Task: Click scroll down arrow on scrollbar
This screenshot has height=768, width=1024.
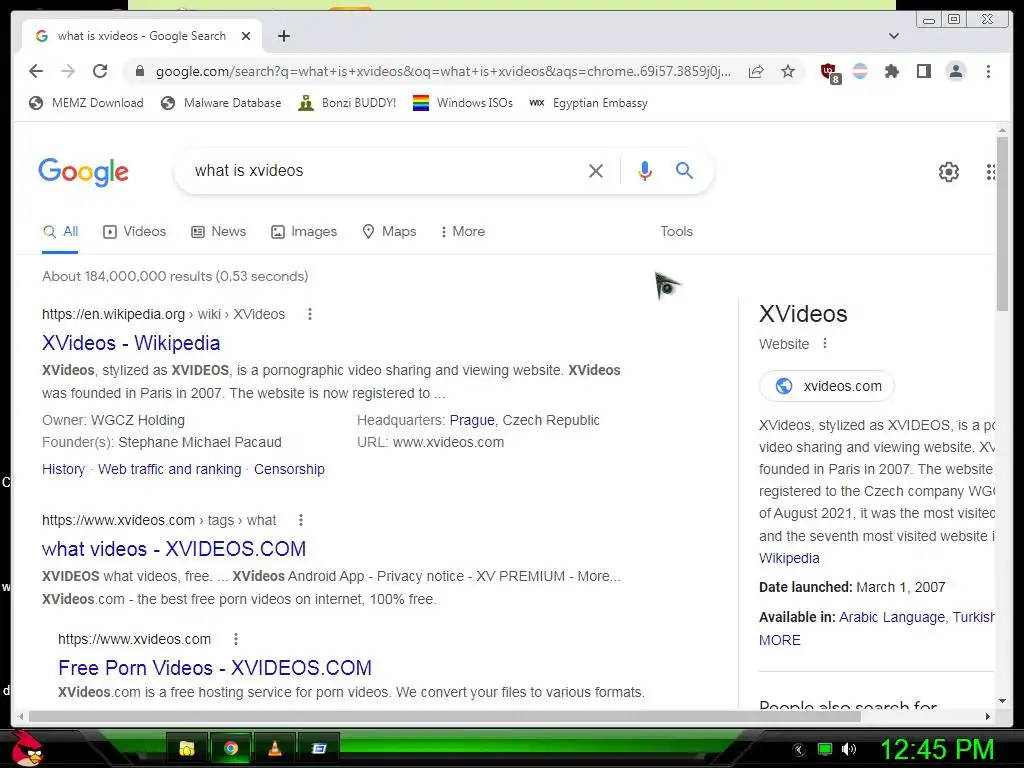Action: point(1002,701)
